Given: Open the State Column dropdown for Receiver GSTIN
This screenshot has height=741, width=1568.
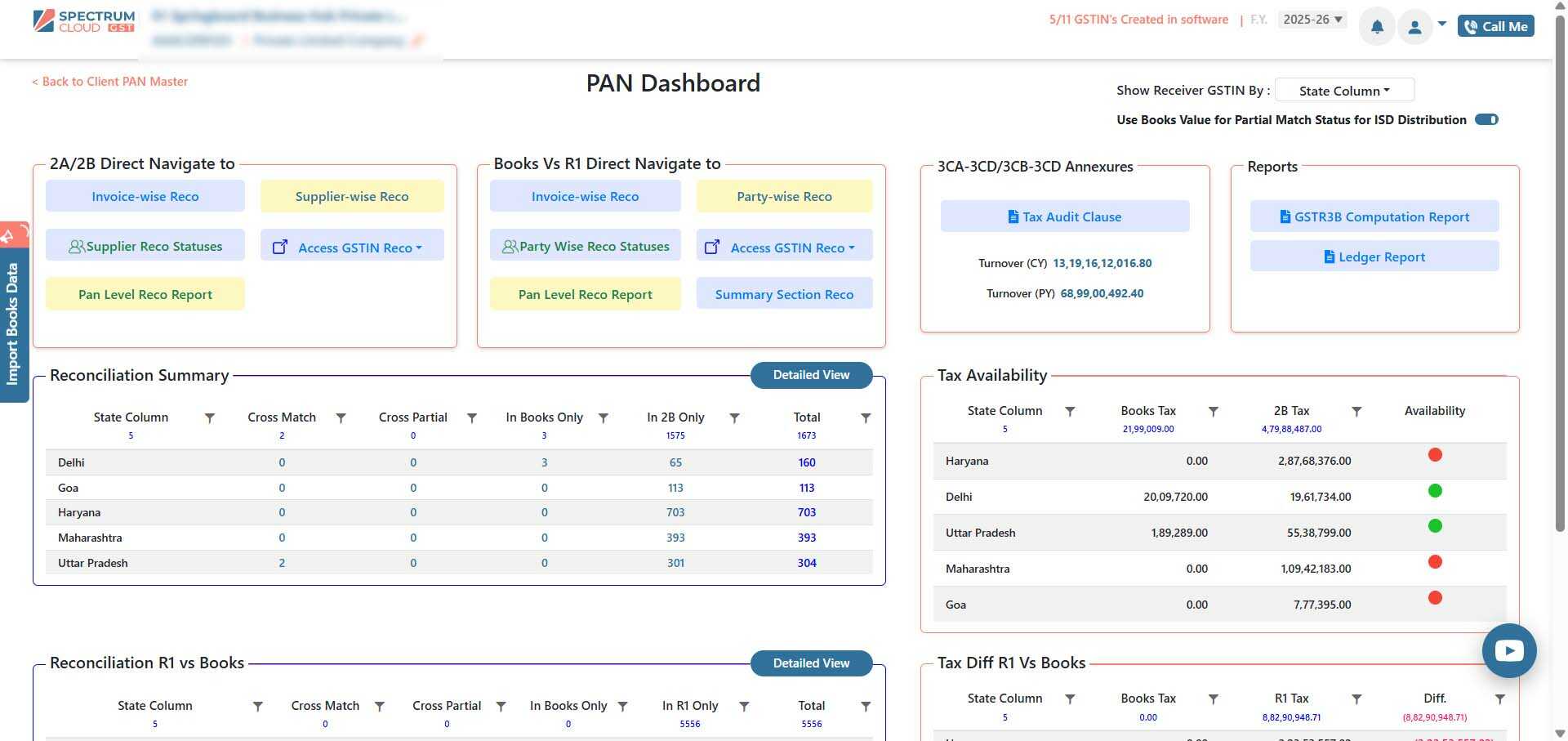Looking at the screenshot, I should point(1344,91).
